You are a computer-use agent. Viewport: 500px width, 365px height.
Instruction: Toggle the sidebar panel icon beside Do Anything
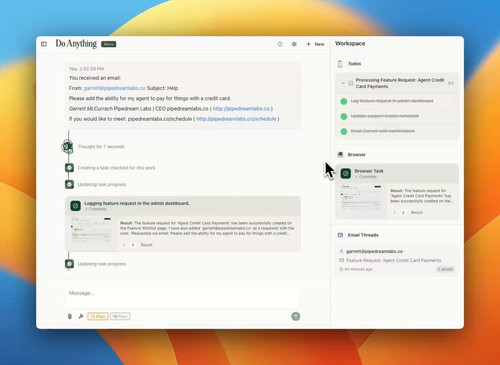click(44, 44)
